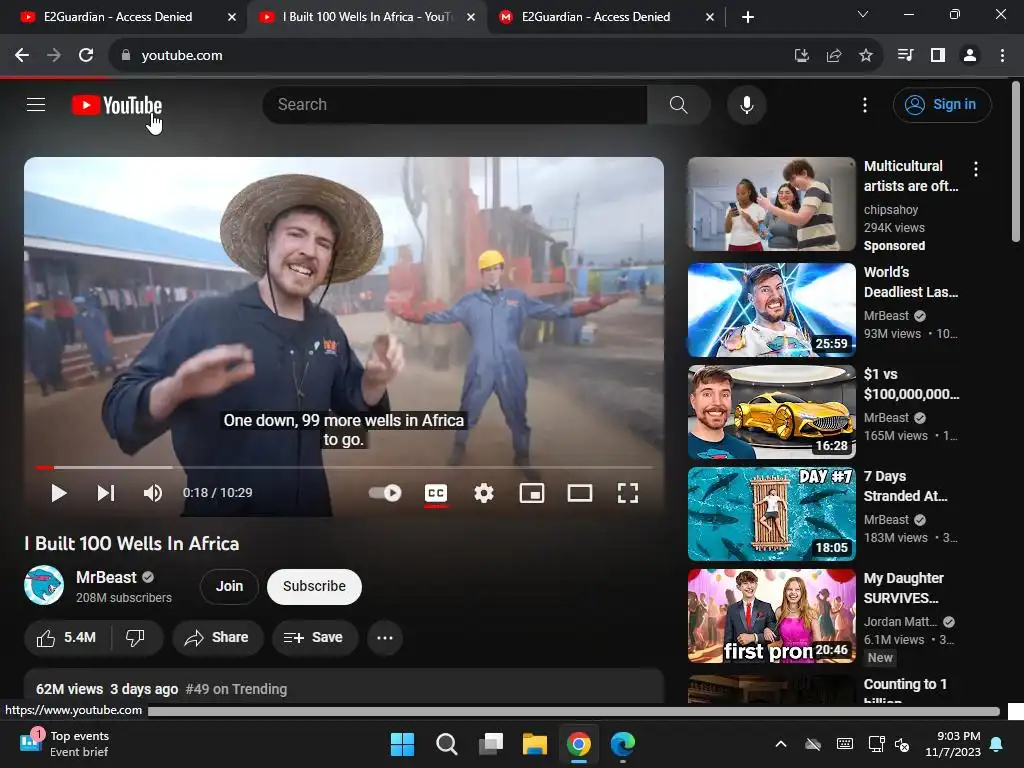Open #49 on Trending link
1024x768 pixels.
point(236,689)
